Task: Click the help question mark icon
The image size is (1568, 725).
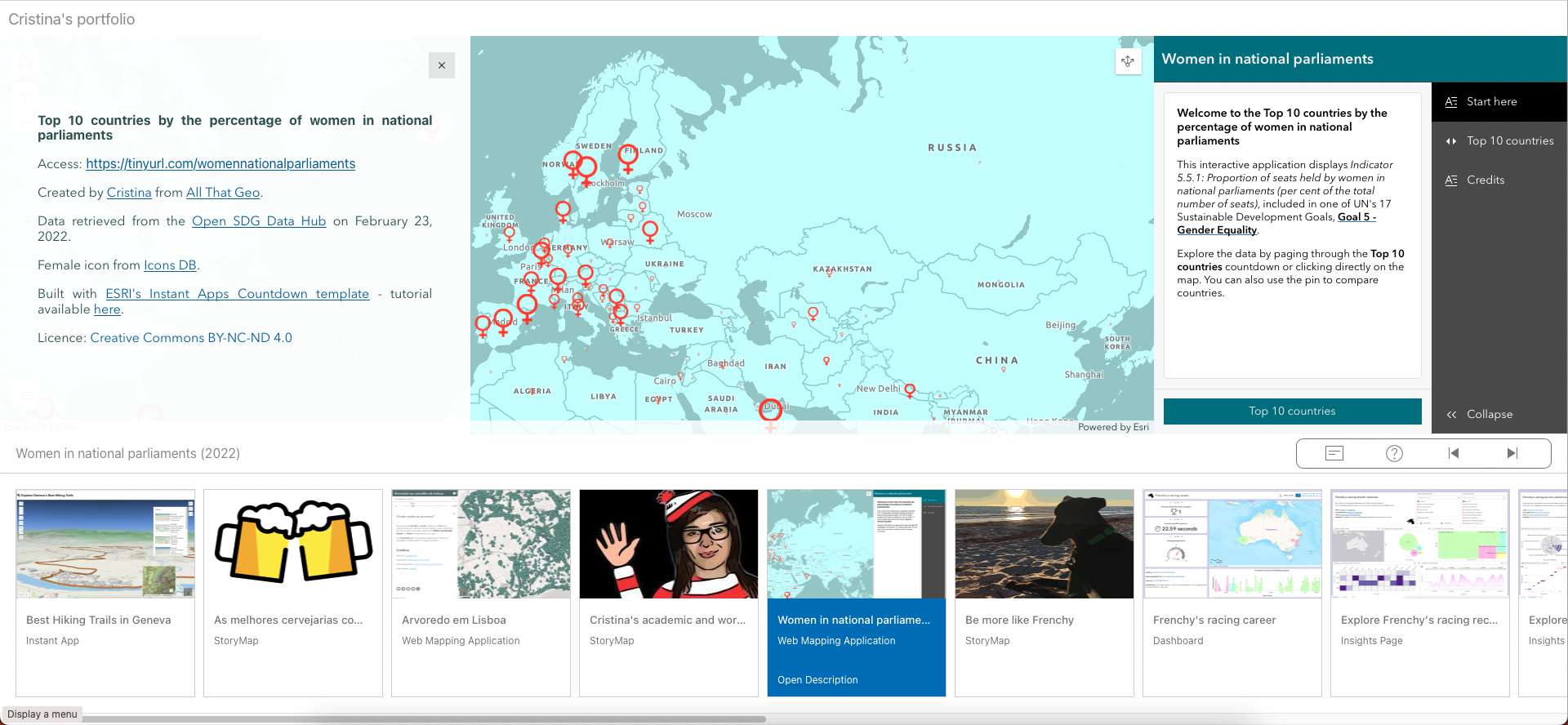Action: point(1394,453)
